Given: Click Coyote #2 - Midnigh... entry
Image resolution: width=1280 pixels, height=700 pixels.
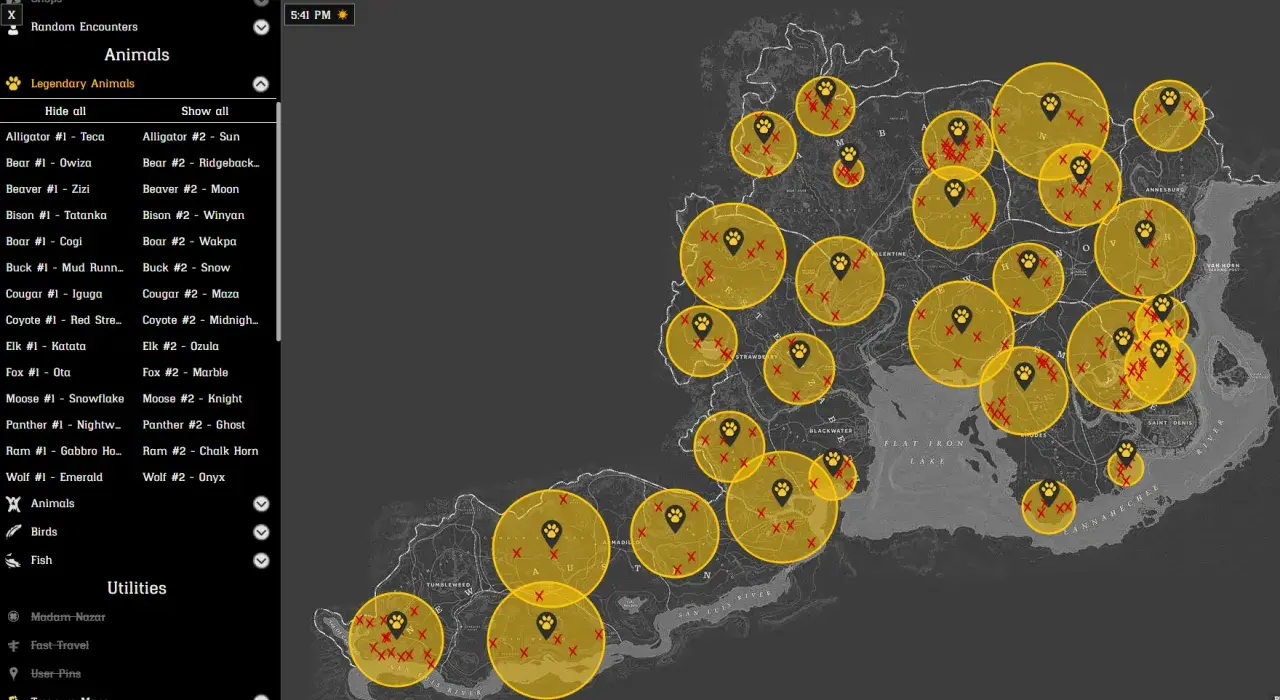Looking at the screenshot, I should (x=201, y=320).
